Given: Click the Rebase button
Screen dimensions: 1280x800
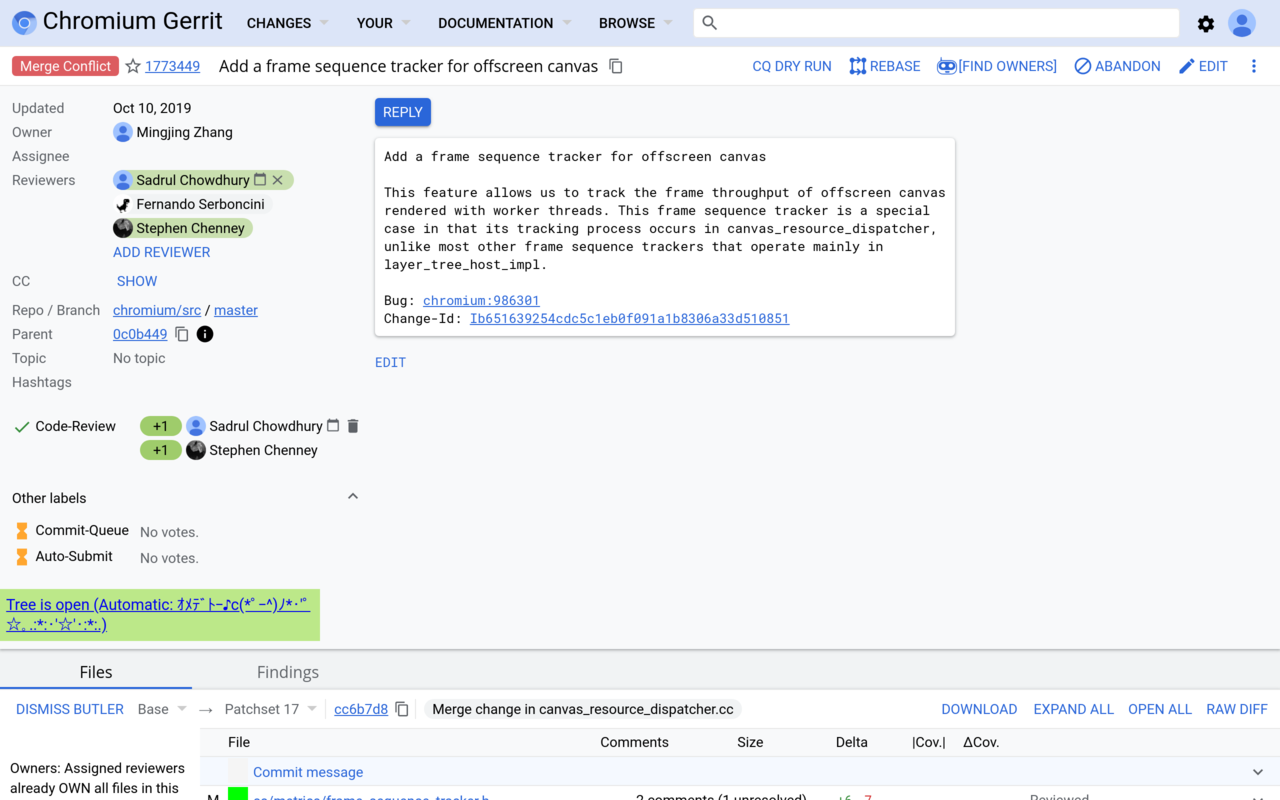Looking at the screenshot, I should pyautogui.click(x=885, y=66).
